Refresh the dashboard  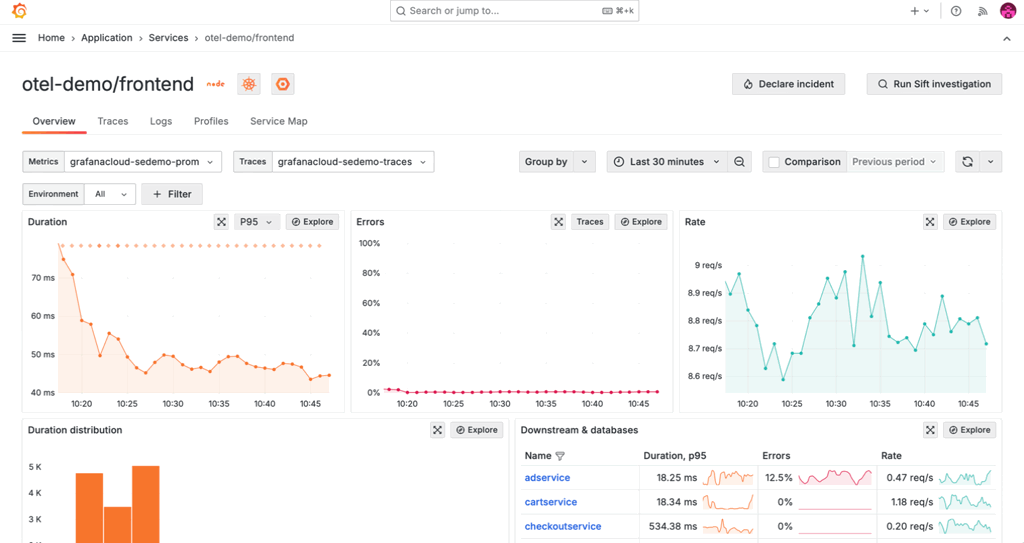[967, 162]
